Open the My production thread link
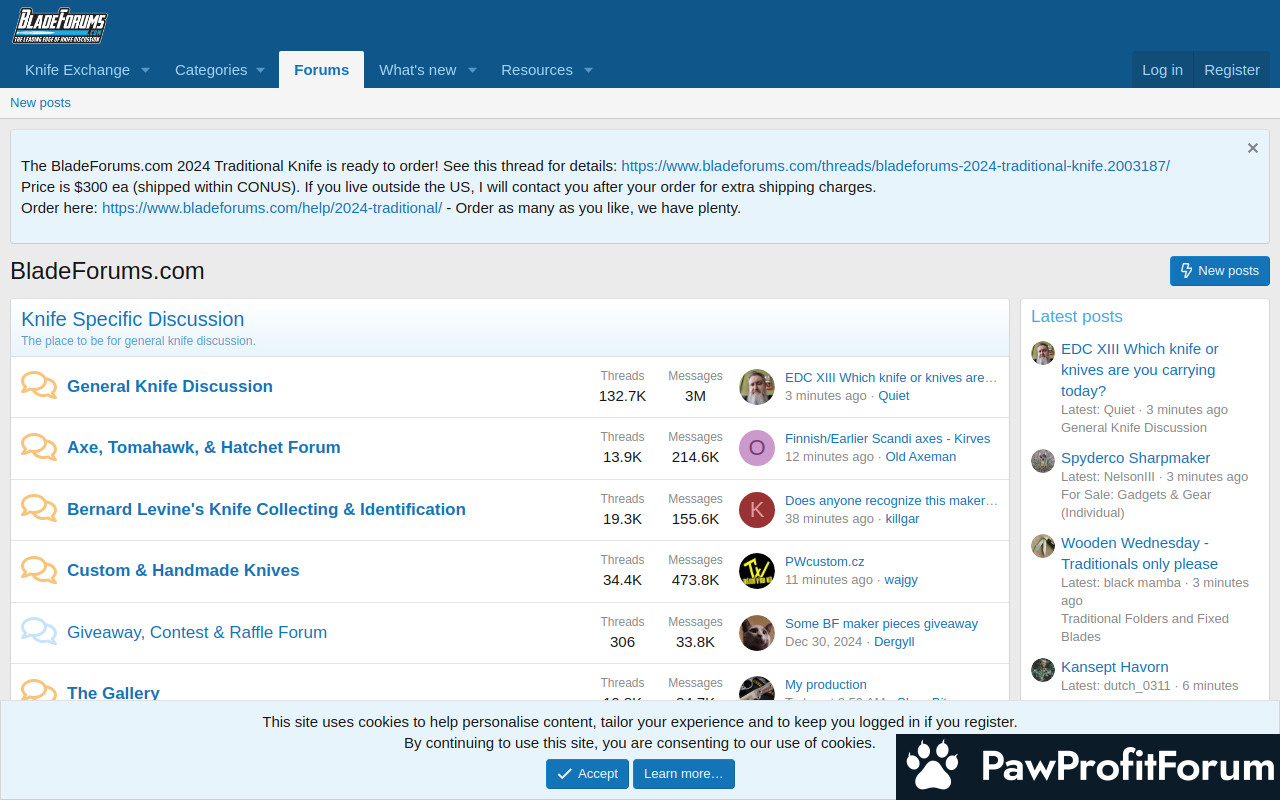This screenshot has height=800, width=1280. 825,684
